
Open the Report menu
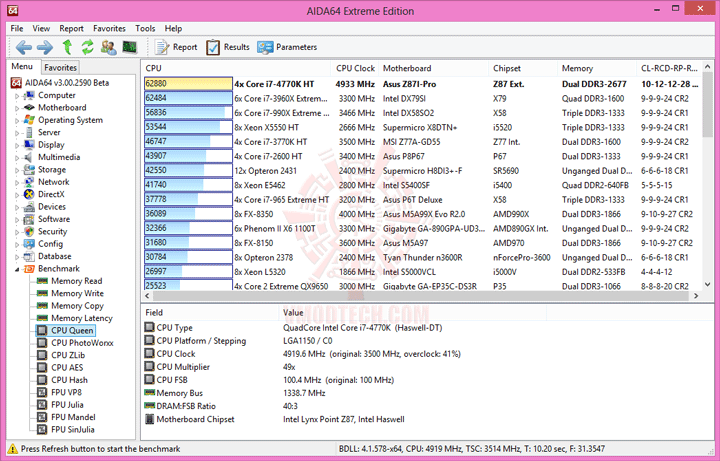pos(71,28)
